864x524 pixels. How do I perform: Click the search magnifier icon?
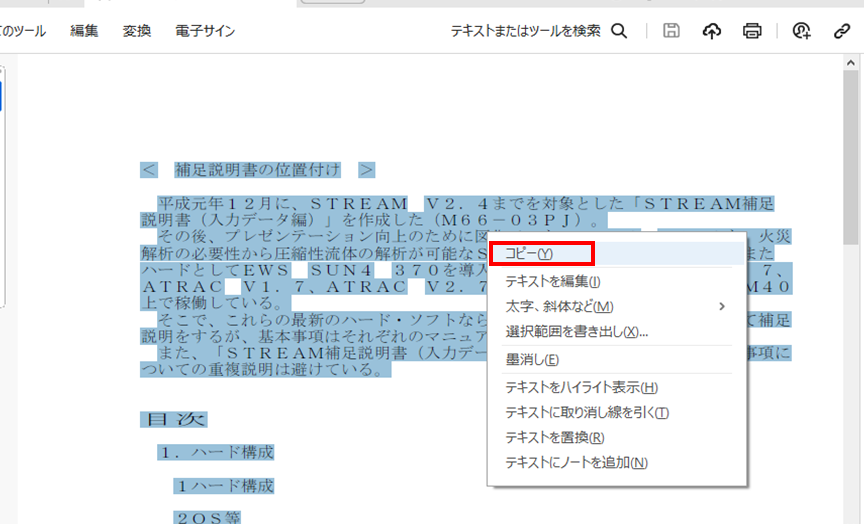[619, 31]
